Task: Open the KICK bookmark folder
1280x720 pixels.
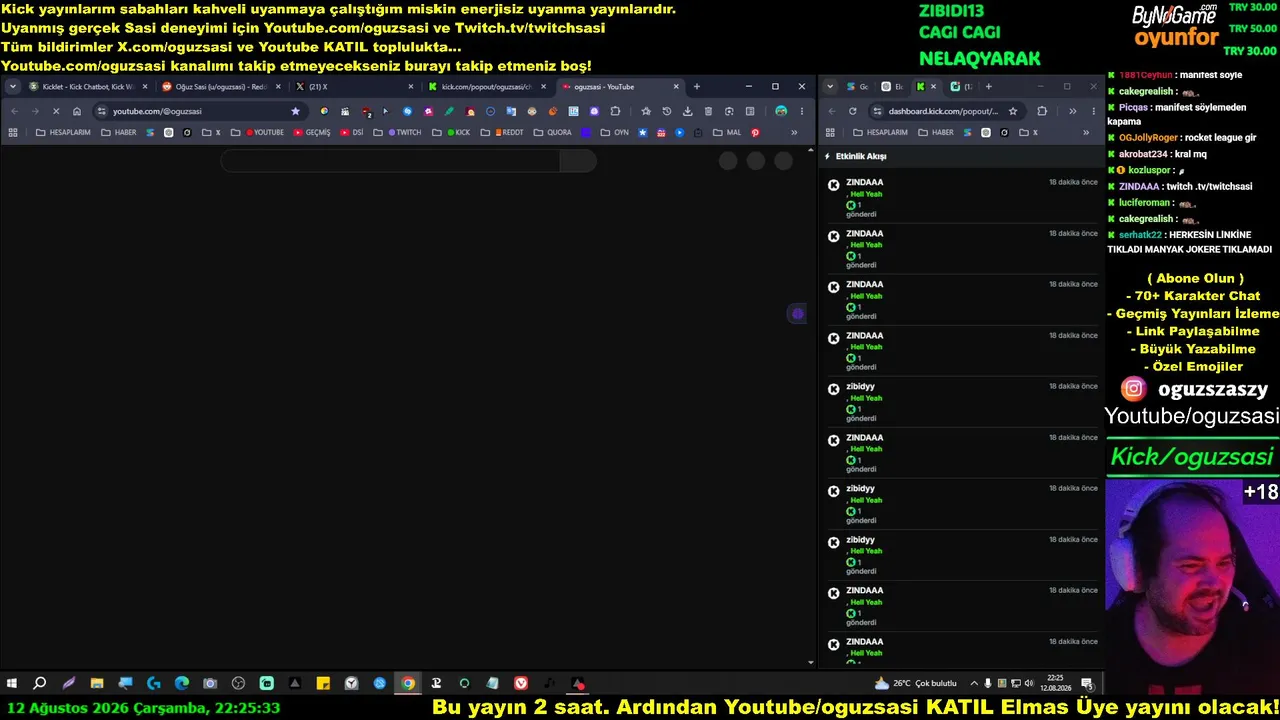Action: [x=451, y=132]
